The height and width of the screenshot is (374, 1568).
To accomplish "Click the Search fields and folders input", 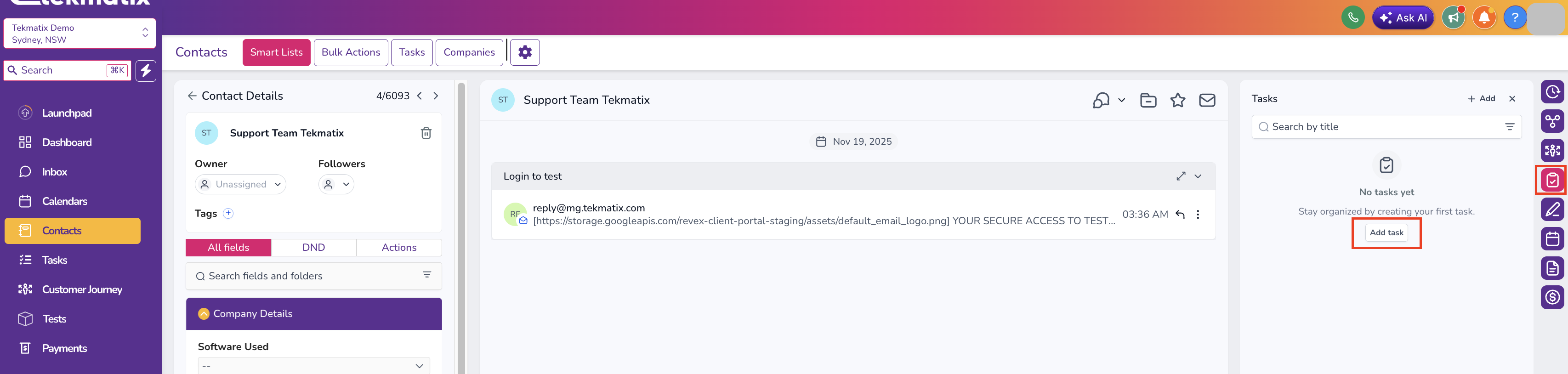I will coord(313,276).
